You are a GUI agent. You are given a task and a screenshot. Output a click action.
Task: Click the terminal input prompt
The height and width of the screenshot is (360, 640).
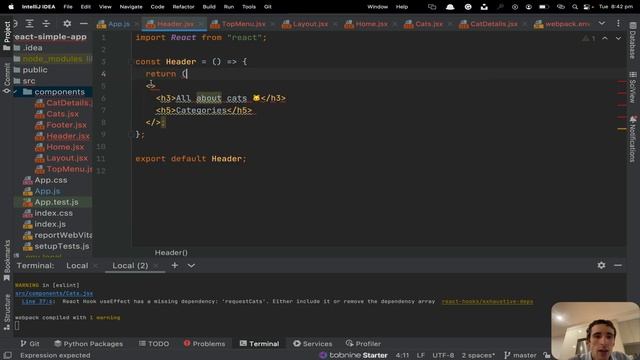(x=17, y=326)
